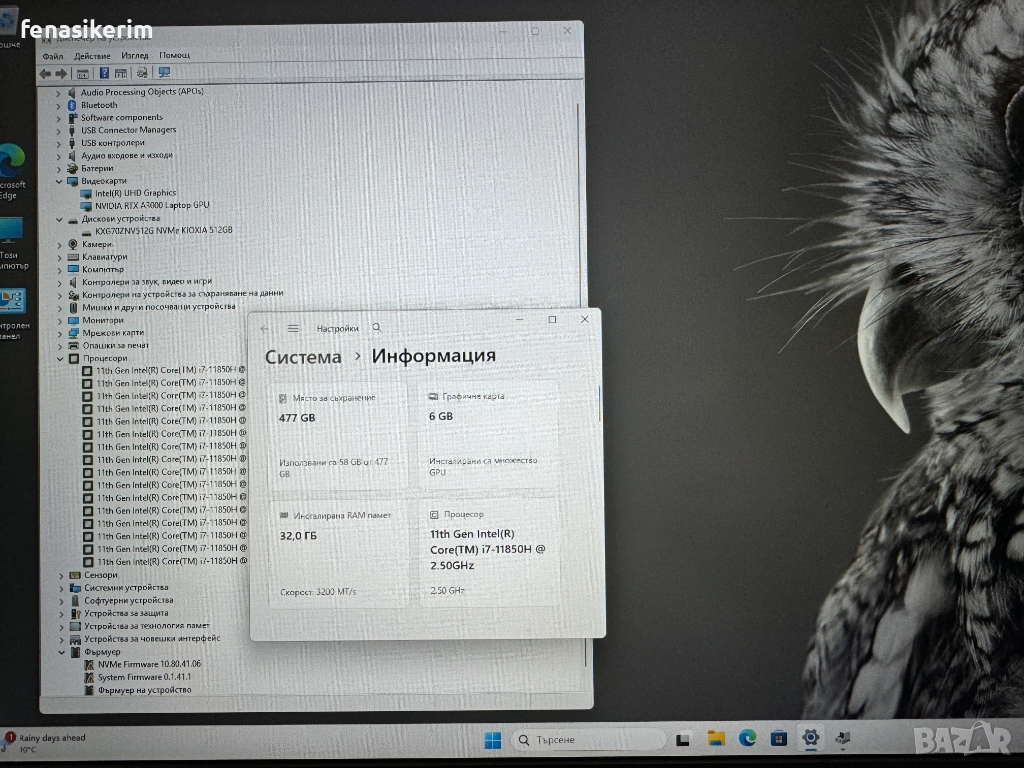This screenshot has height=768, width=1024.
Task: Collapse the Процесори tree category
Action: point(60,358)
